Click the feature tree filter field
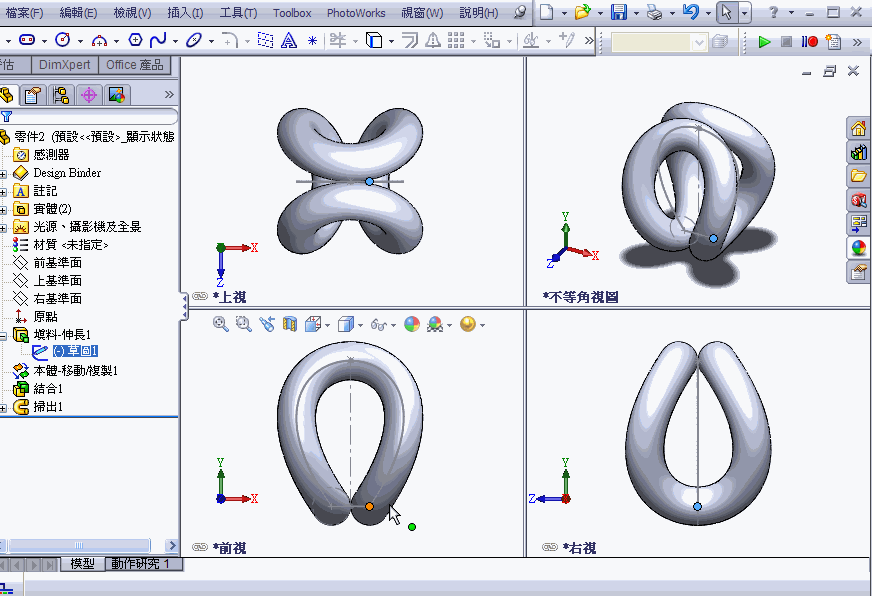Image resolution: width=872 pixels, height=596 pixels. [x=92, y=116]
